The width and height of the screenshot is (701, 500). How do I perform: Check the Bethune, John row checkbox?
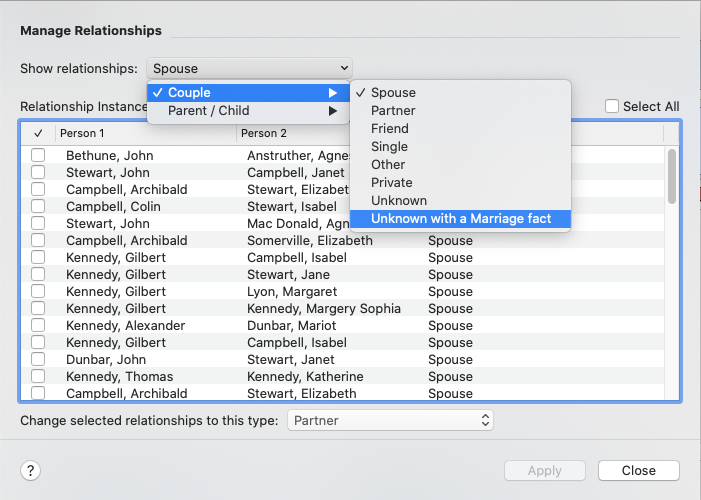(x=38, y=155)
